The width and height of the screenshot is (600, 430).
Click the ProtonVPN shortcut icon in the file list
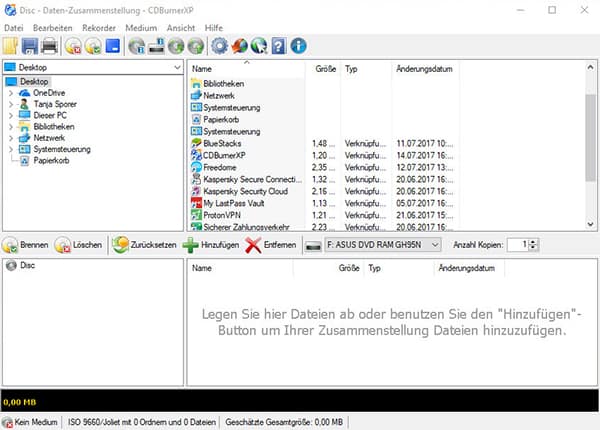point(196,215)
